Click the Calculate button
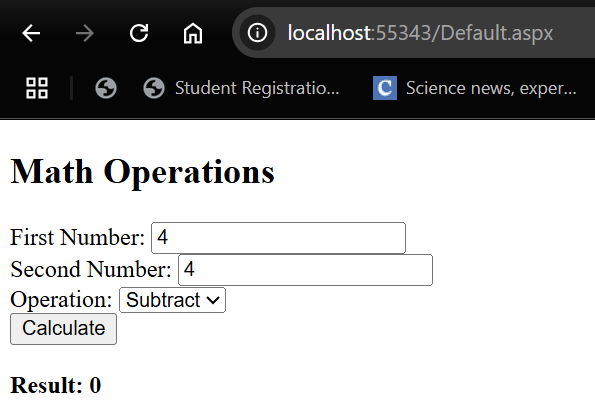The width and height of the screenshot is (595, 406). click(x=63, y=329)
